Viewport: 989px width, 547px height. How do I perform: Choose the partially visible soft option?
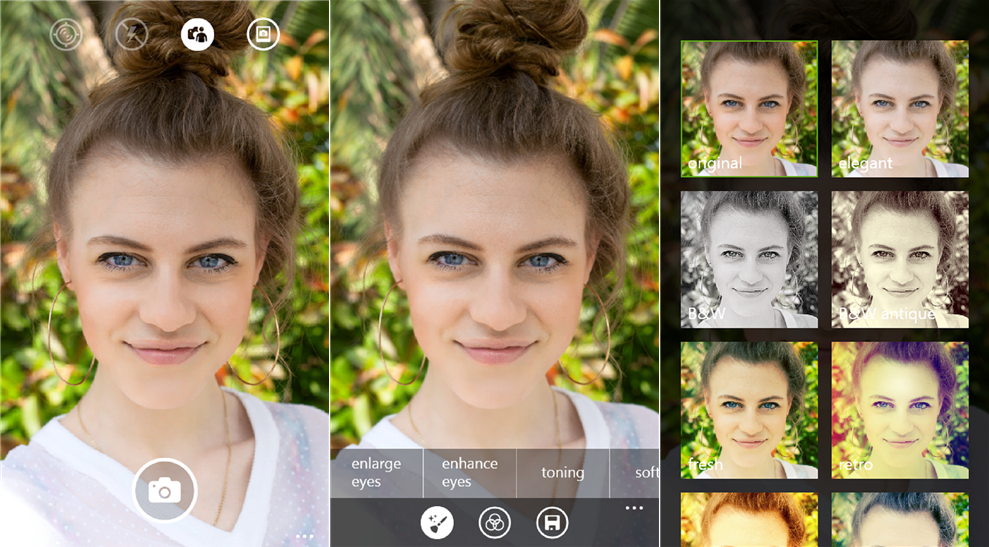635,473
